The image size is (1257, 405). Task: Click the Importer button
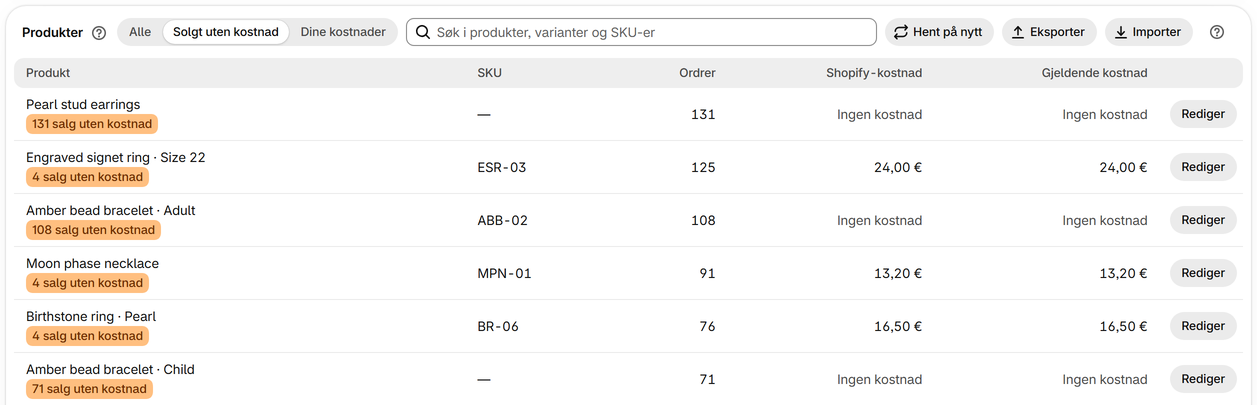coord(1148,32)
